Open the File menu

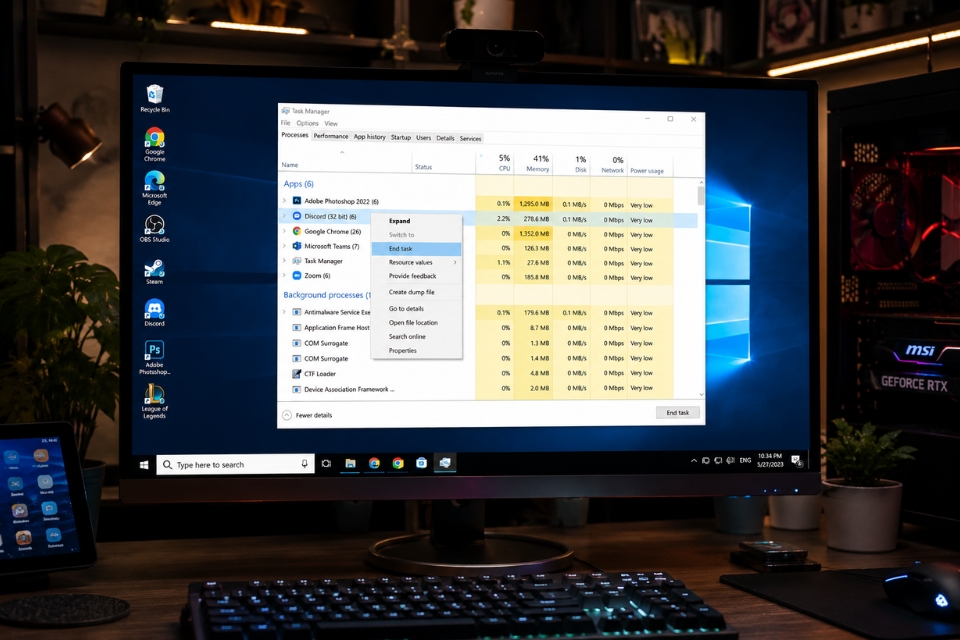[286, 123]
